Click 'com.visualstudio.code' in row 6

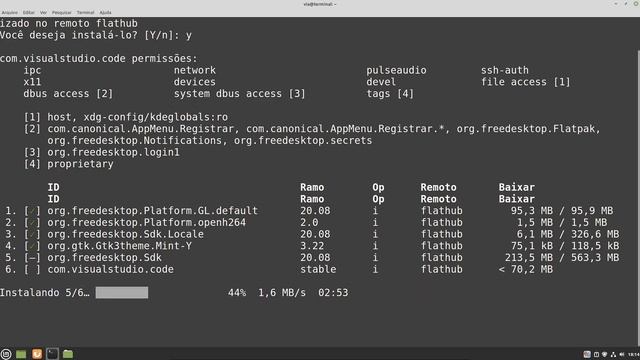[x=111, y=270]
